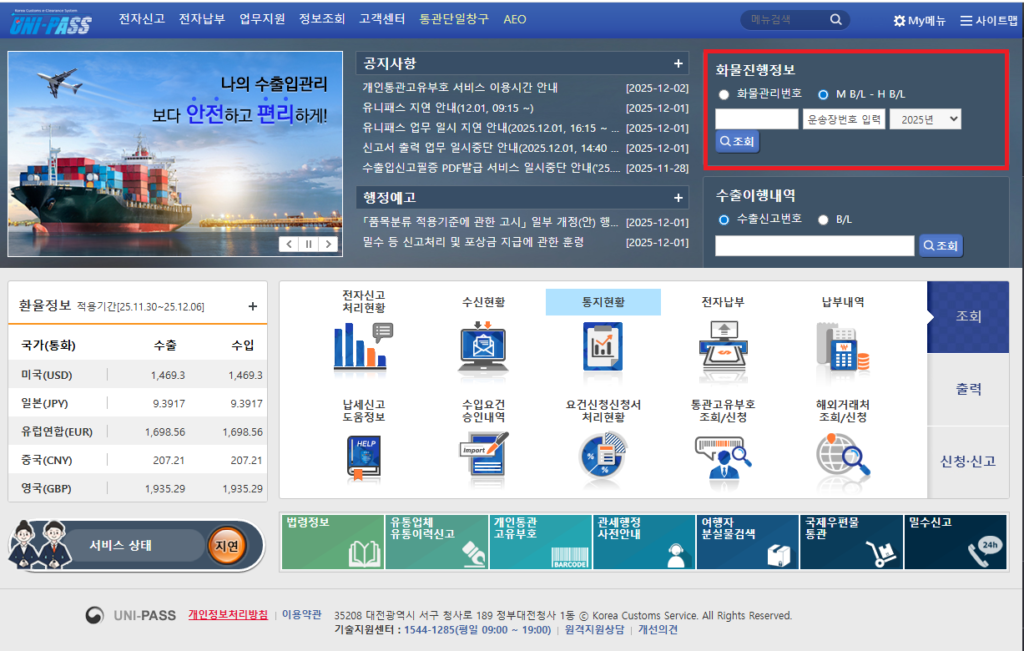Click the 납세신고 도움정보 help book icon
The height and width of the screenshot is (651, 1024).
click(363, 457)
